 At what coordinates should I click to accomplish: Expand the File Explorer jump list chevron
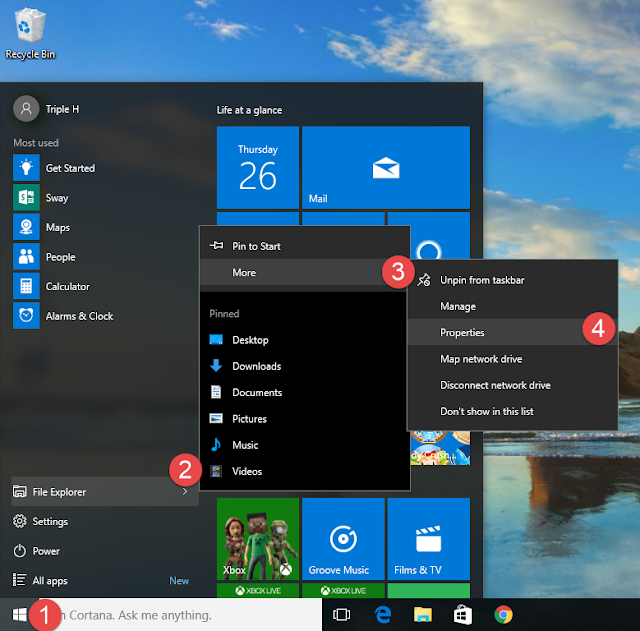[x=185, y=491]
